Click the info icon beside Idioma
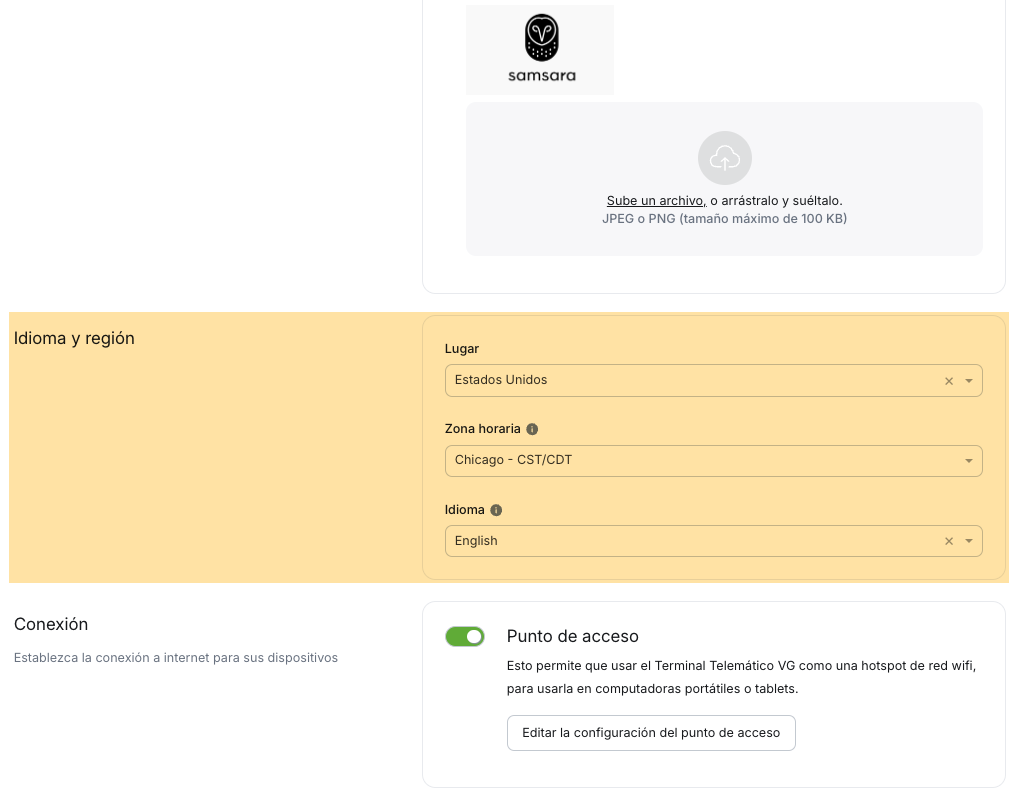The width and height of the screenshot is (1020, 794). coord(496,510)
